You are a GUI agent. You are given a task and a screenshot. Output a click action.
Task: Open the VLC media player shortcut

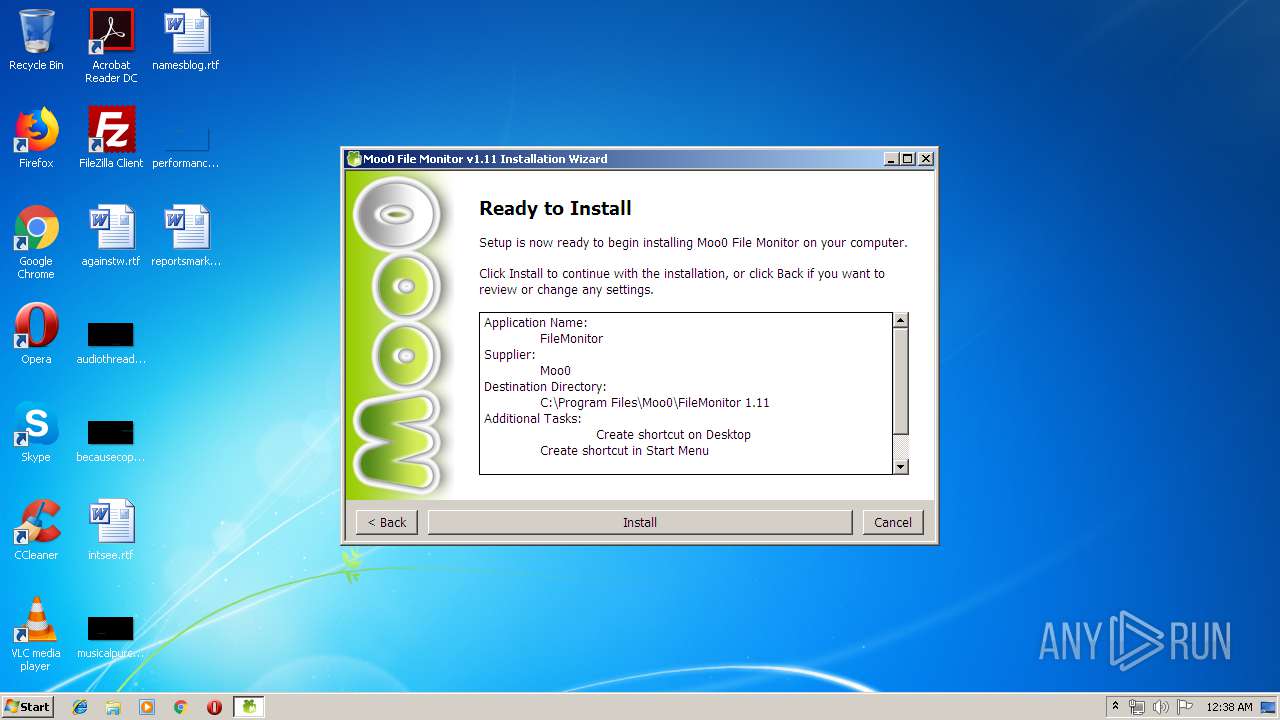point(36,635)
